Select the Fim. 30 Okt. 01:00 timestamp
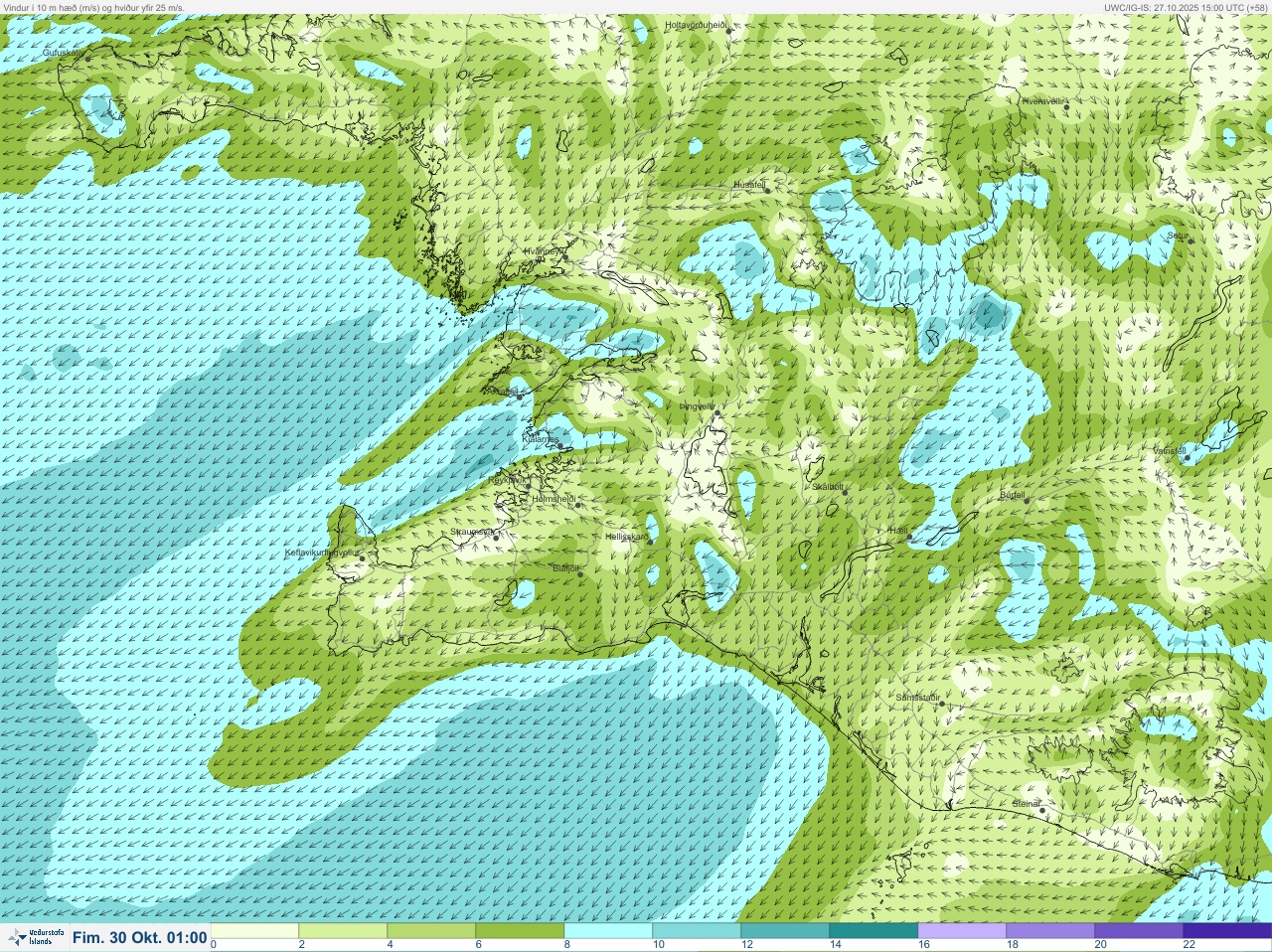1272x952 pixels. click(140, 938)
